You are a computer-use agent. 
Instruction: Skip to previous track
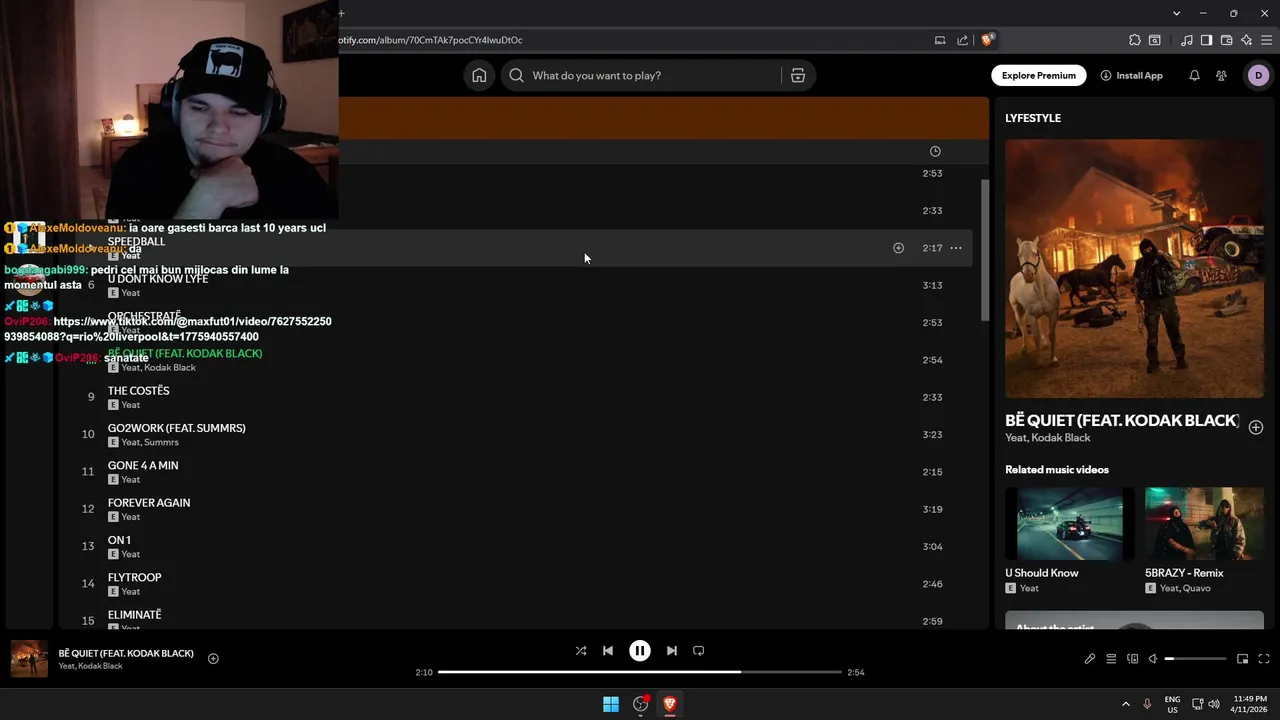pyautogui.click(x=608, y=651)
